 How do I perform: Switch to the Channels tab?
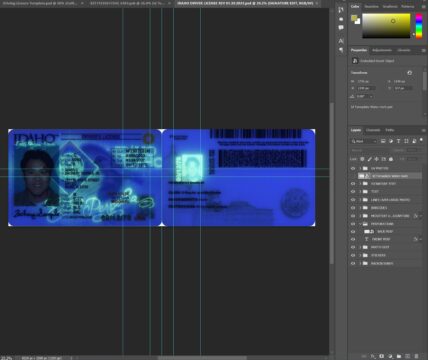click(x=373, y=130)
